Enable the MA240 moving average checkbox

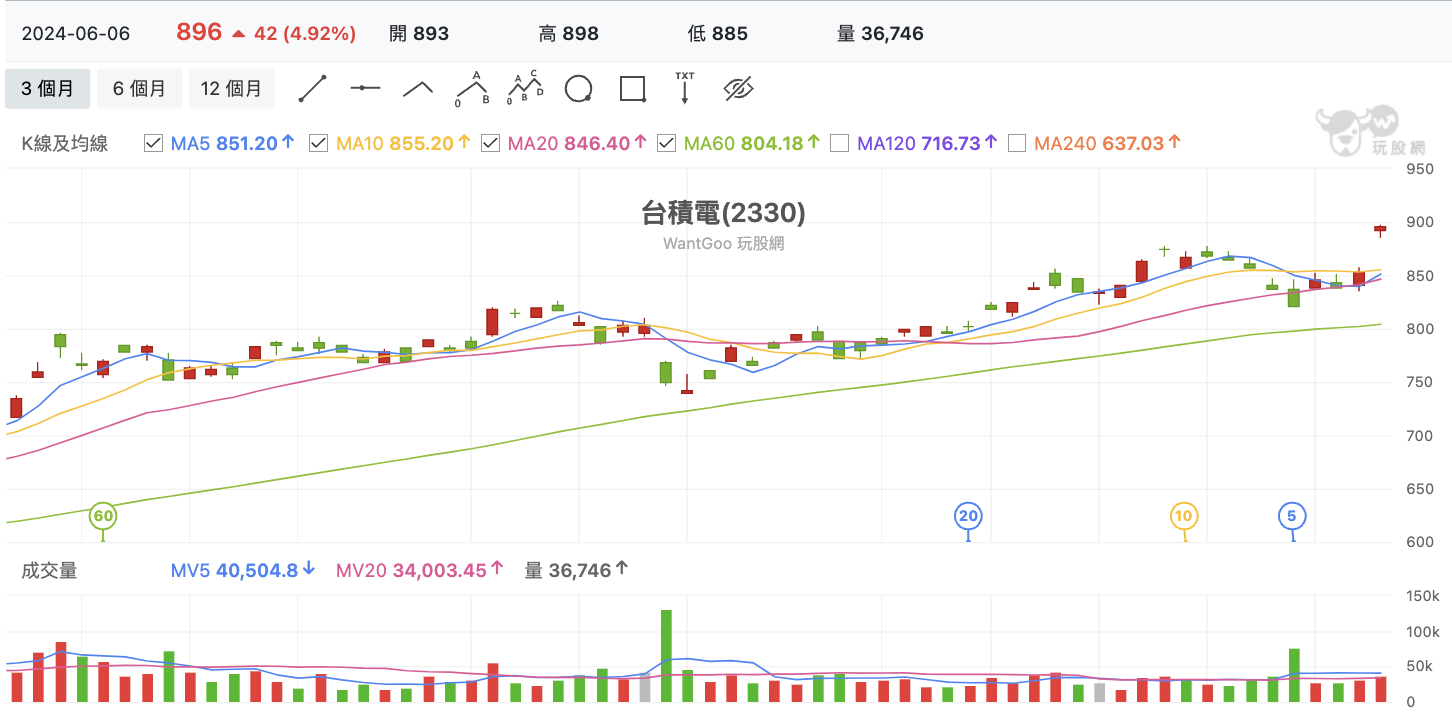pos(1017,143)
